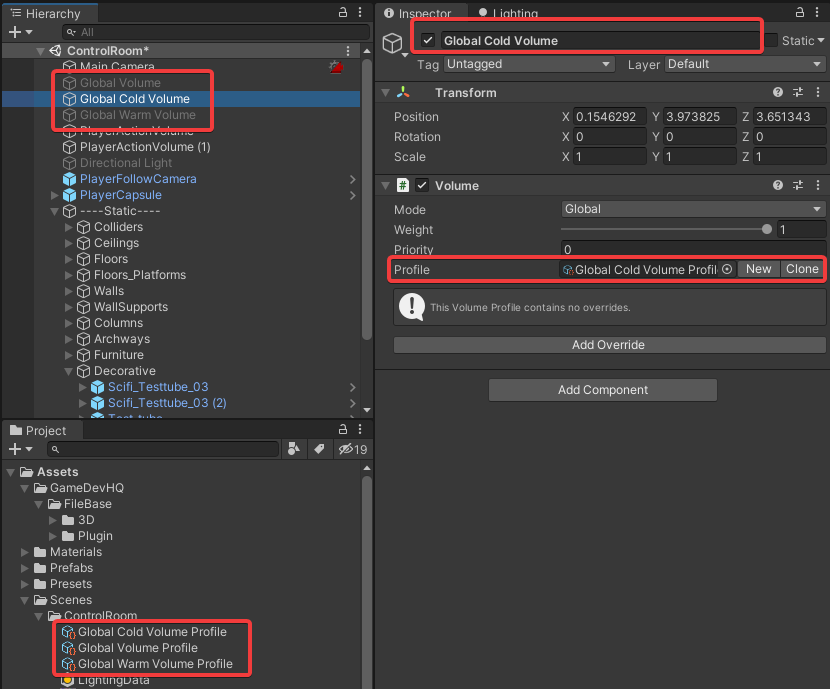Open Scifi_Testtube_03 (2) prefab arrow
Viewport: 830px width, 689px height.
[x=353, y=403]
